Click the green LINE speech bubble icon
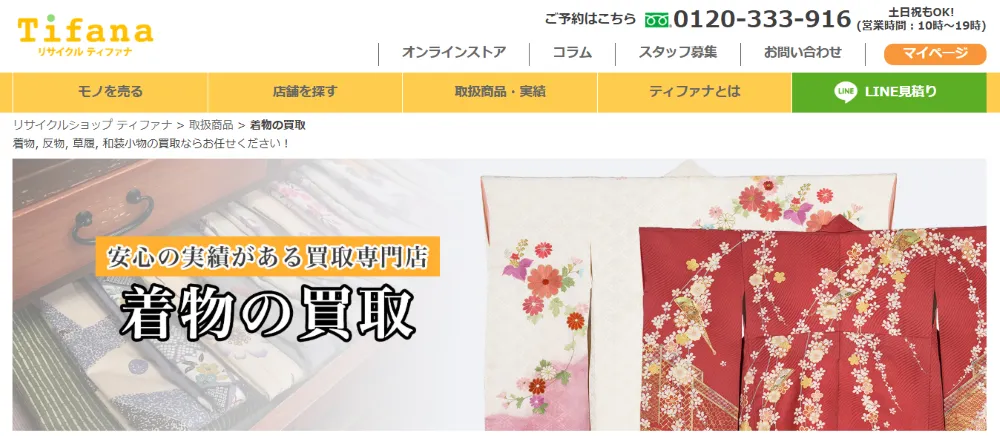Image resolution: width=1000 pixels, height=436 pixels. tap(846, 92)
